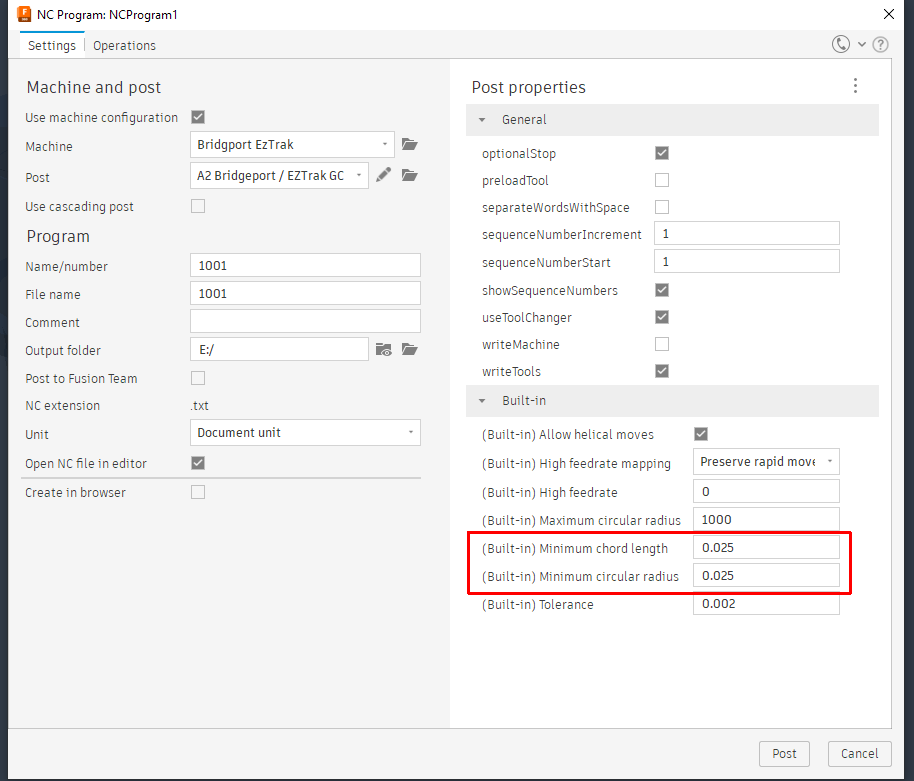Open High feedrate mapping dropdown
Image resolution: width=914 pixels, height=781 pixels.
(765, 461)
